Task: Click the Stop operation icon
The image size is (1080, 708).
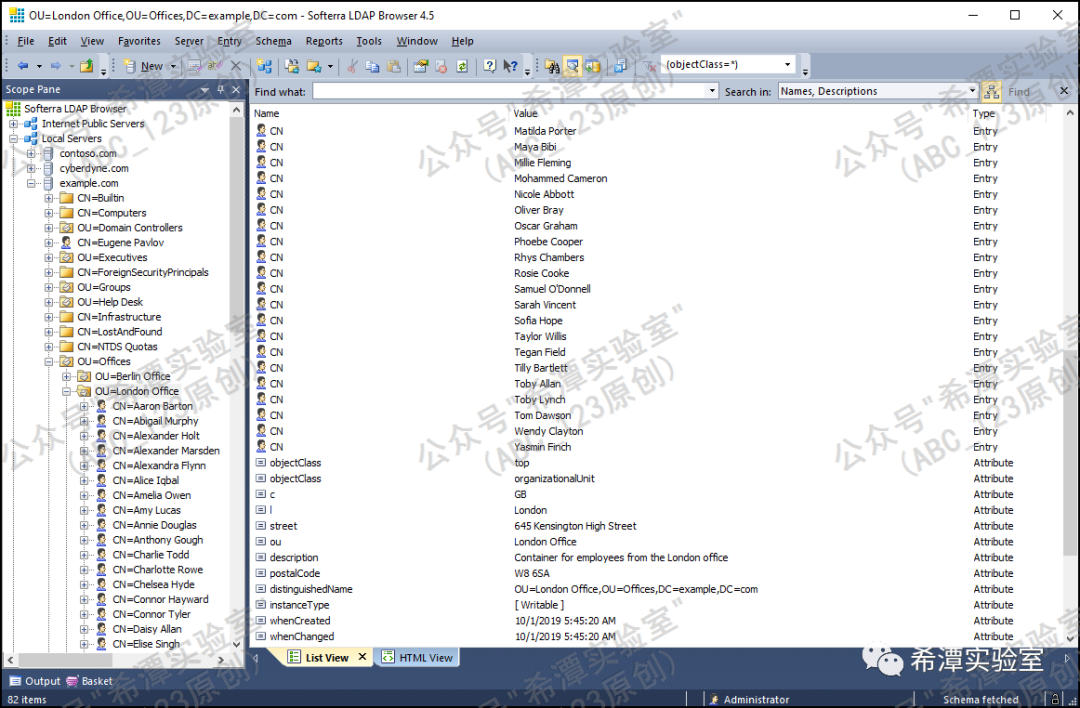Action: (442, 66)
